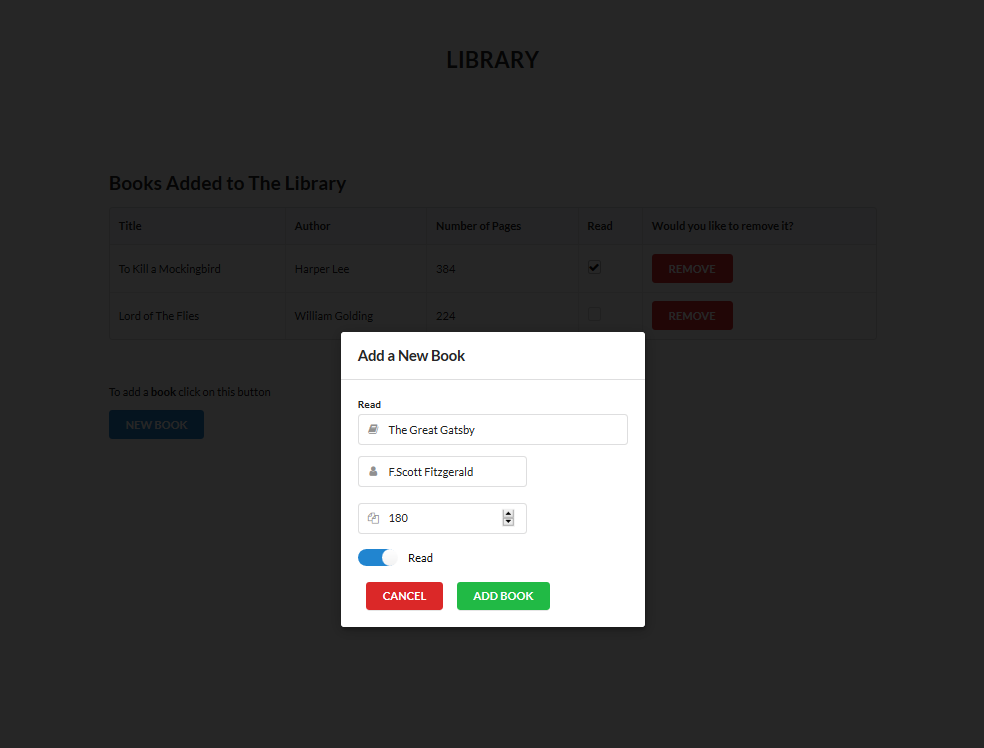The height and width of the screenshot is (748, 984).
Task: Click the Add a New Book heading
Action: coord(411,356)
